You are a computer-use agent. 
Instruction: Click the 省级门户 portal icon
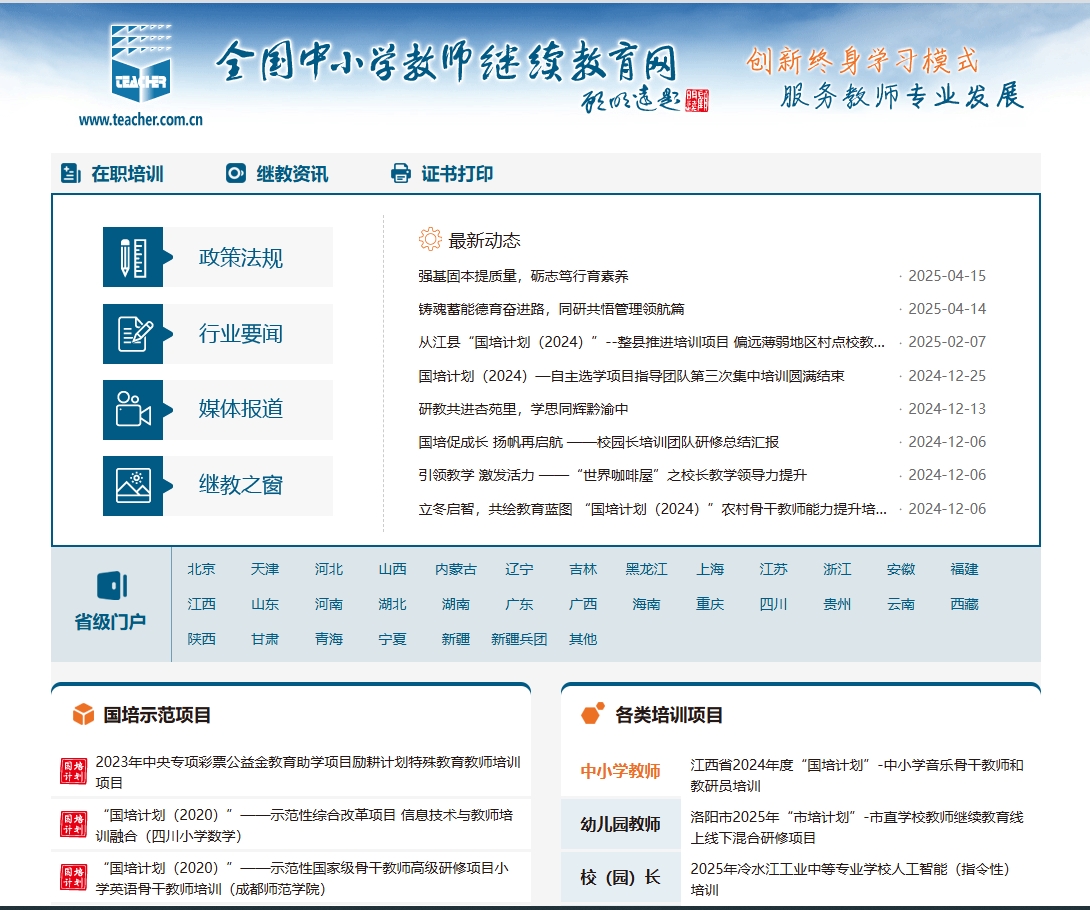(112, 585)
